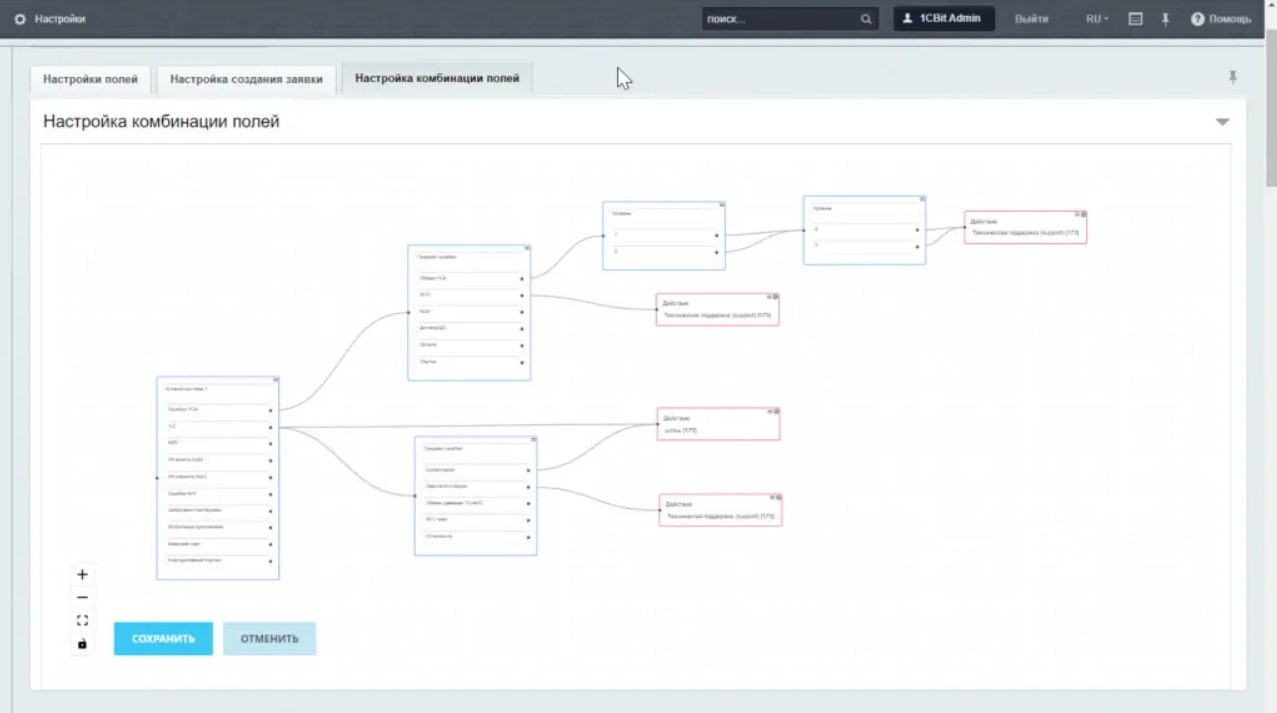Toggle the canvas lock control
1277x713 pixels.
point(82,644)
